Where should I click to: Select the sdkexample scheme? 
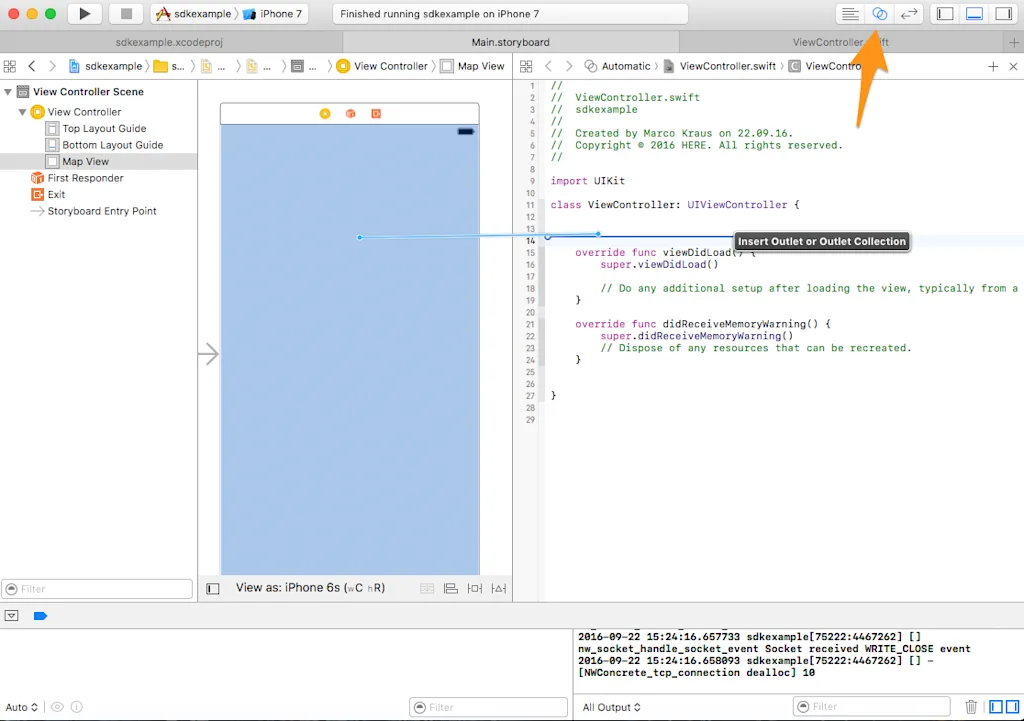(193, 14)
